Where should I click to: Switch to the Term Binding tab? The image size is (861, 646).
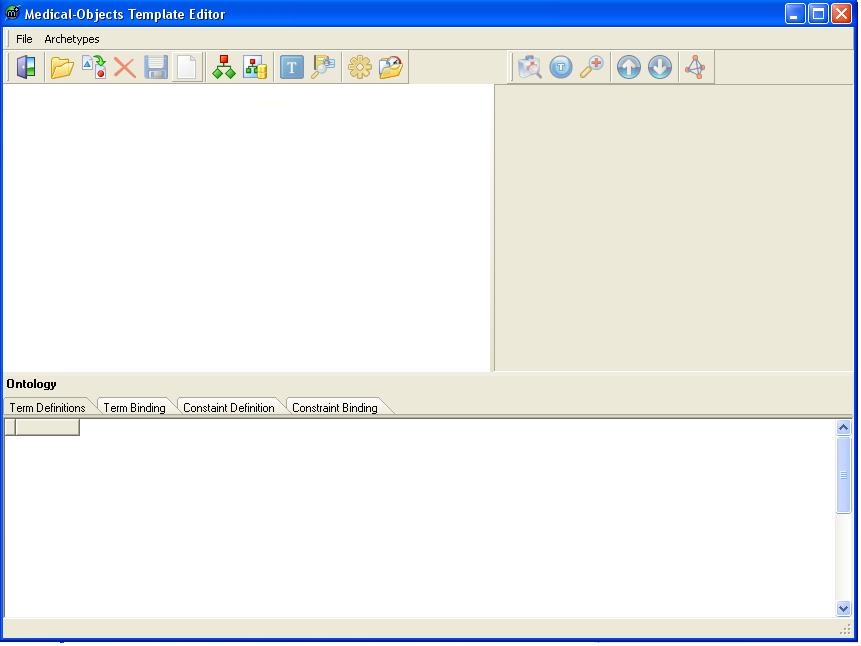click(134, 408)
